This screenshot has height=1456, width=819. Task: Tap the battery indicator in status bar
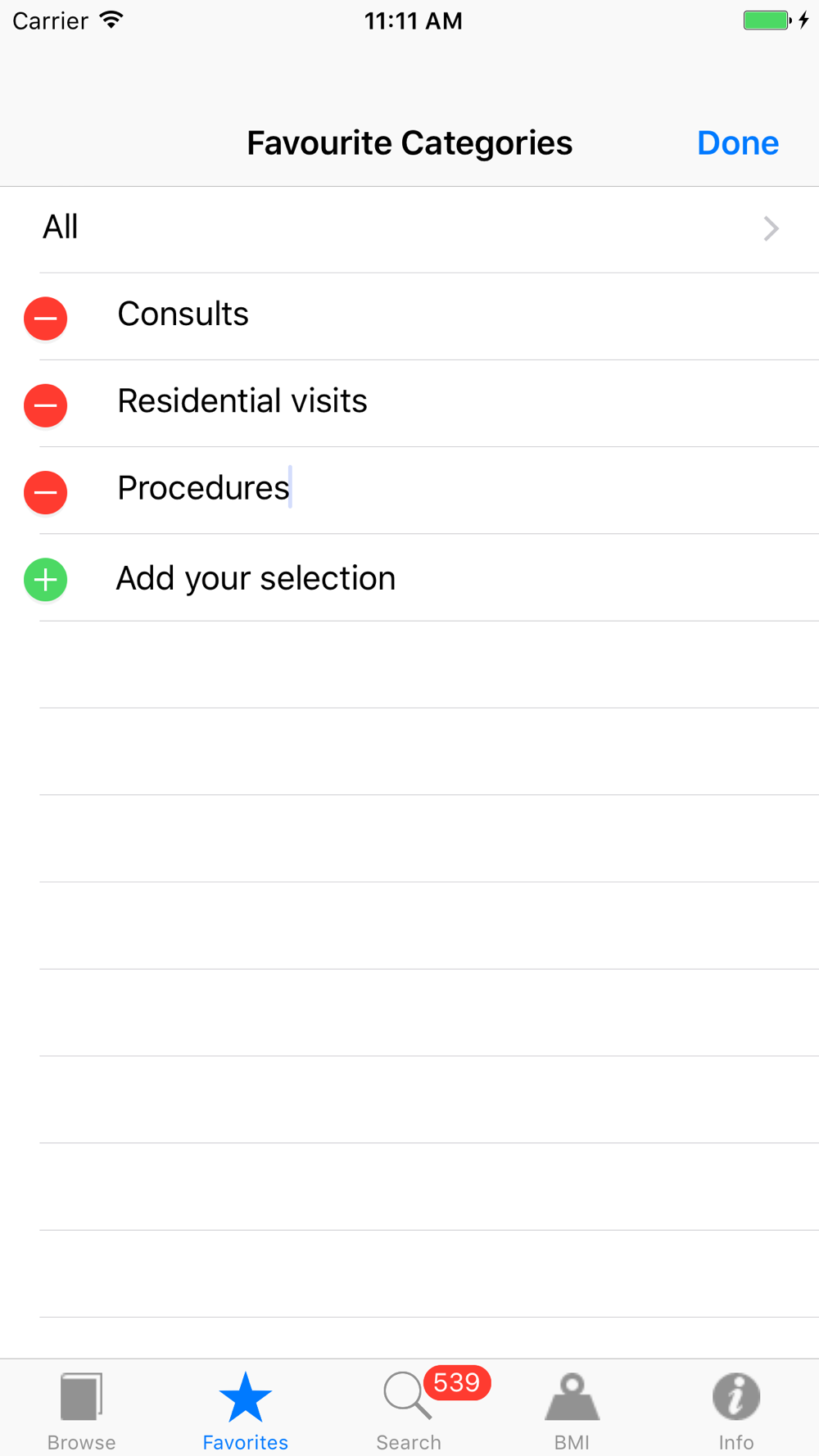point(766,20)
